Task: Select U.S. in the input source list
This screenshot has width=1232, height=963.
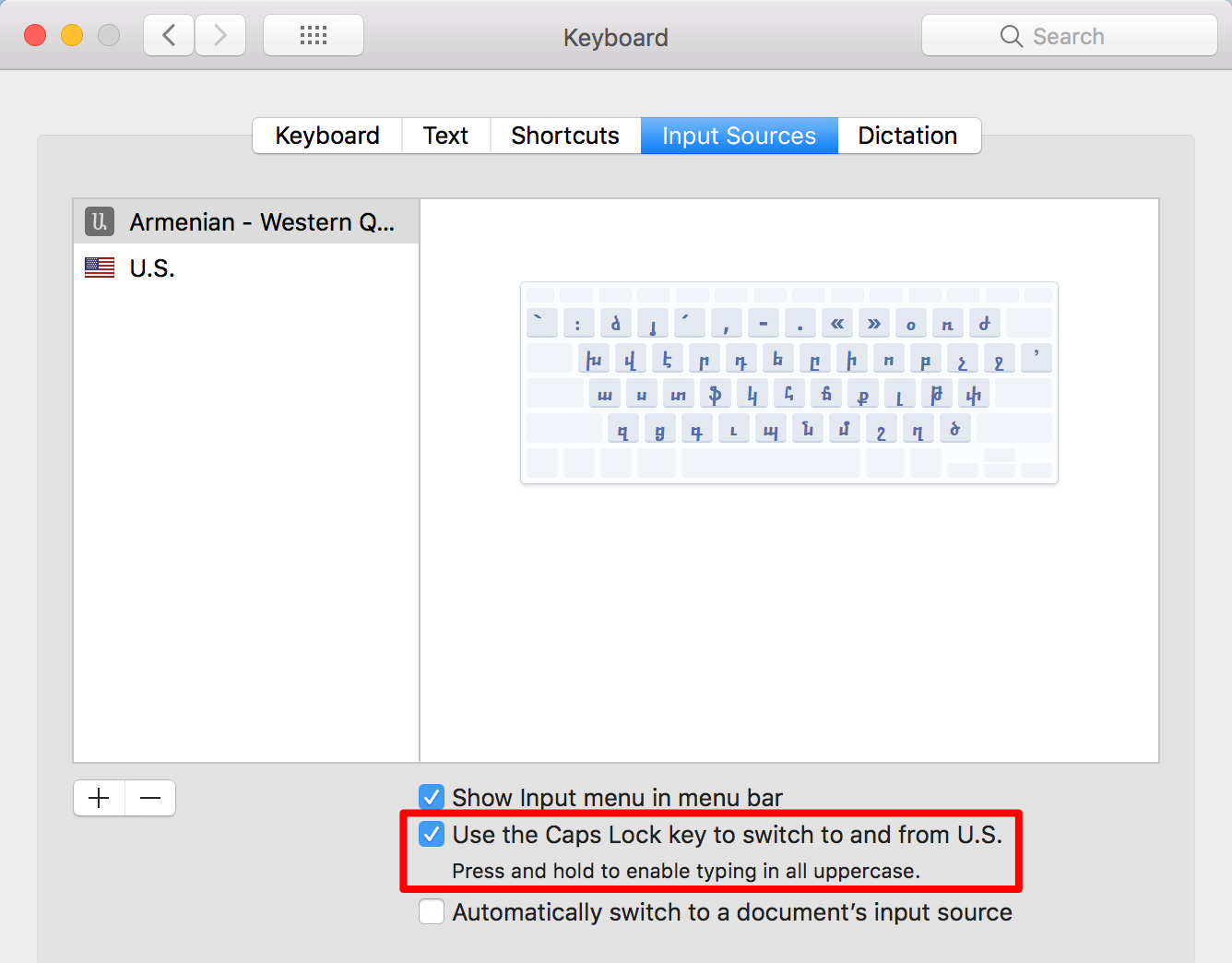Action: coord(152,268)
